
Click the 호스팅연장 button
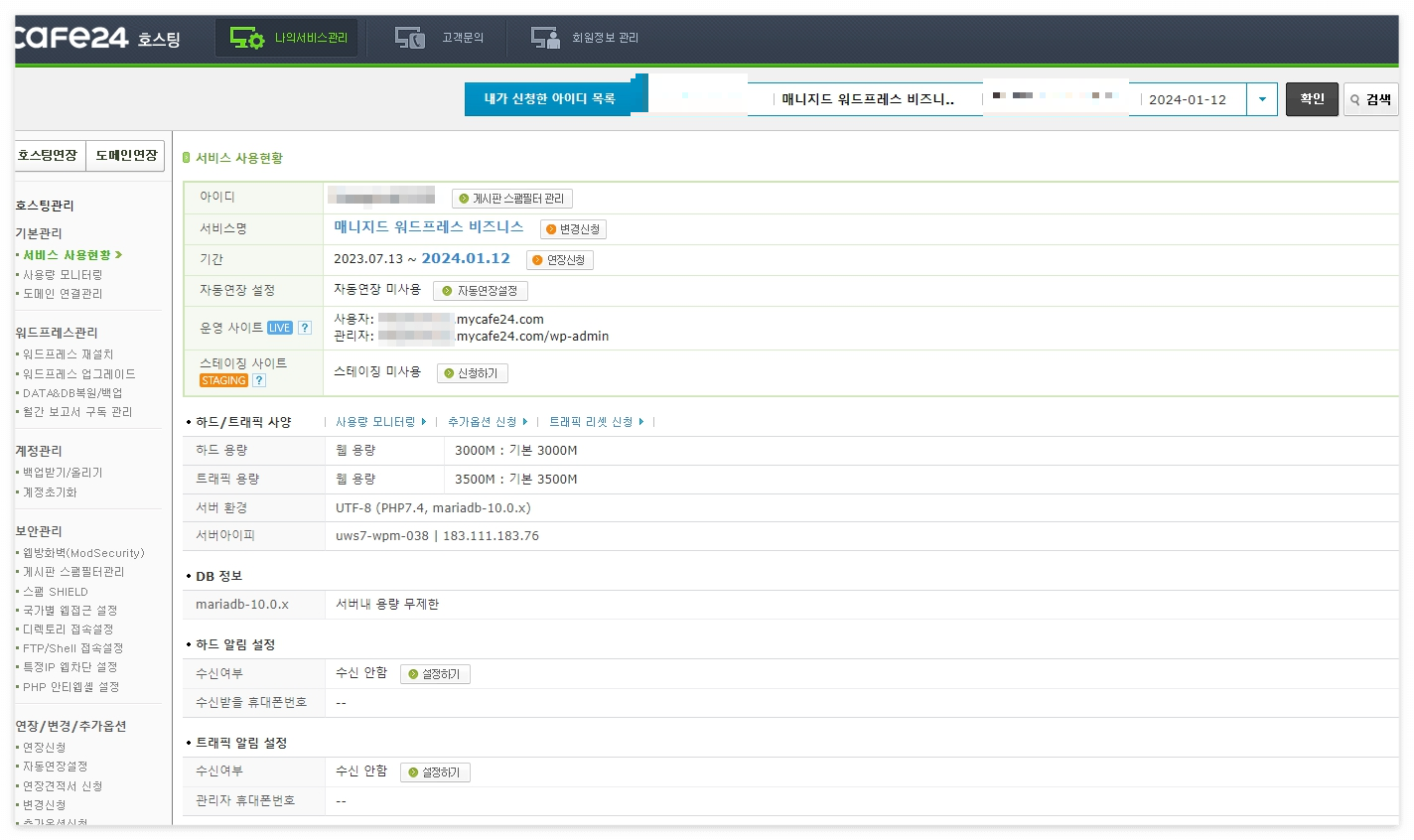[49, 156]
